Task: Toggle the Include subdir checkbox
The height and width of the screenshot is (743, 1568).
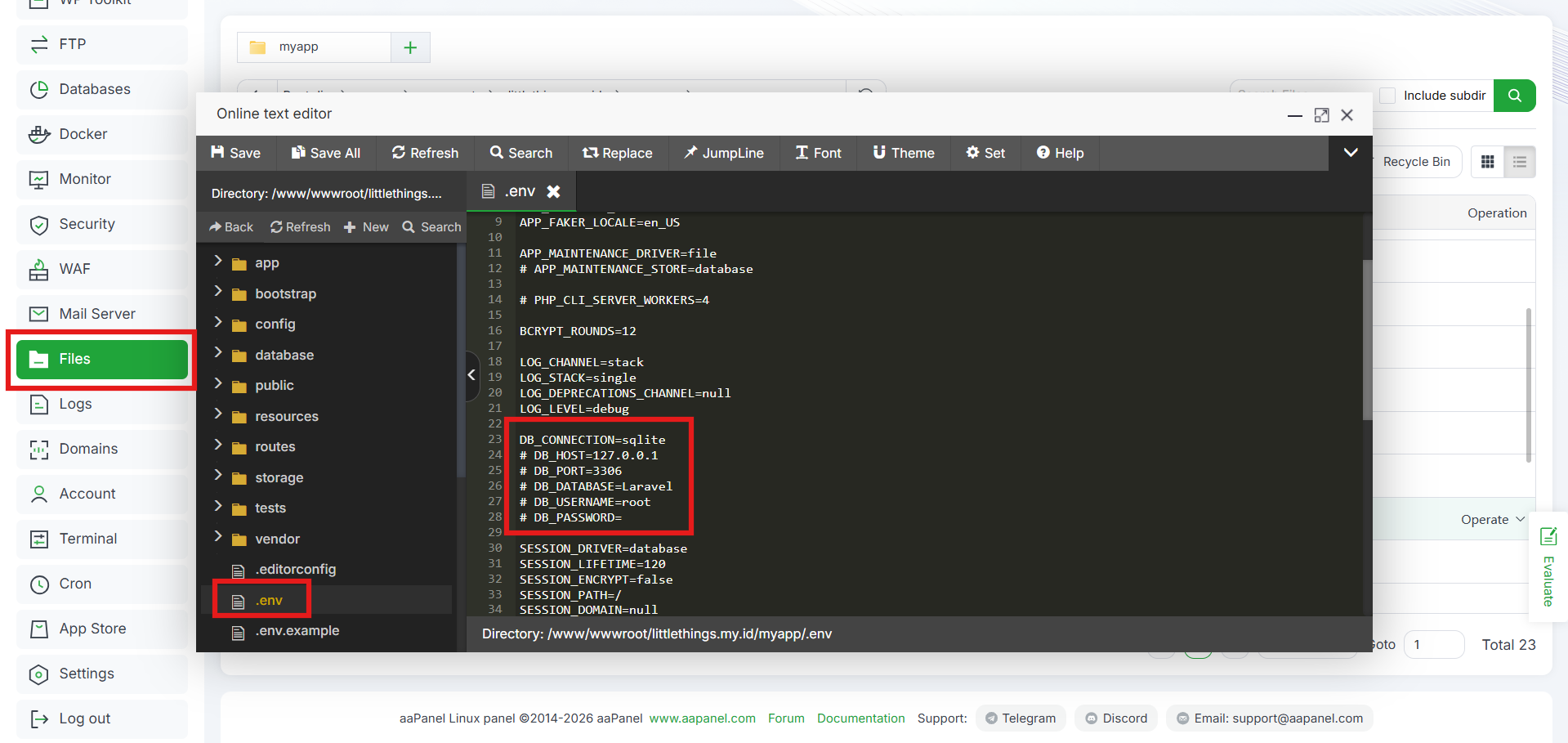Action: (1387, 96)
